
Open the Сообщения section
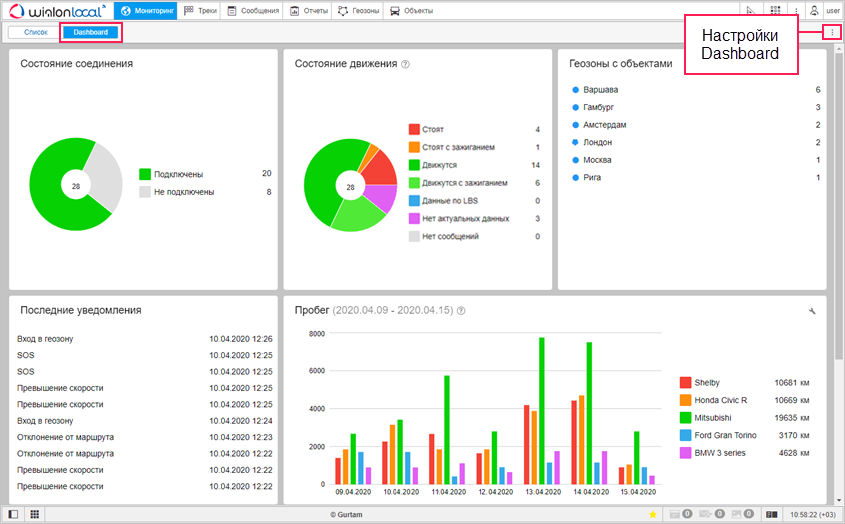pyautogui.click(x=253, y=11)
